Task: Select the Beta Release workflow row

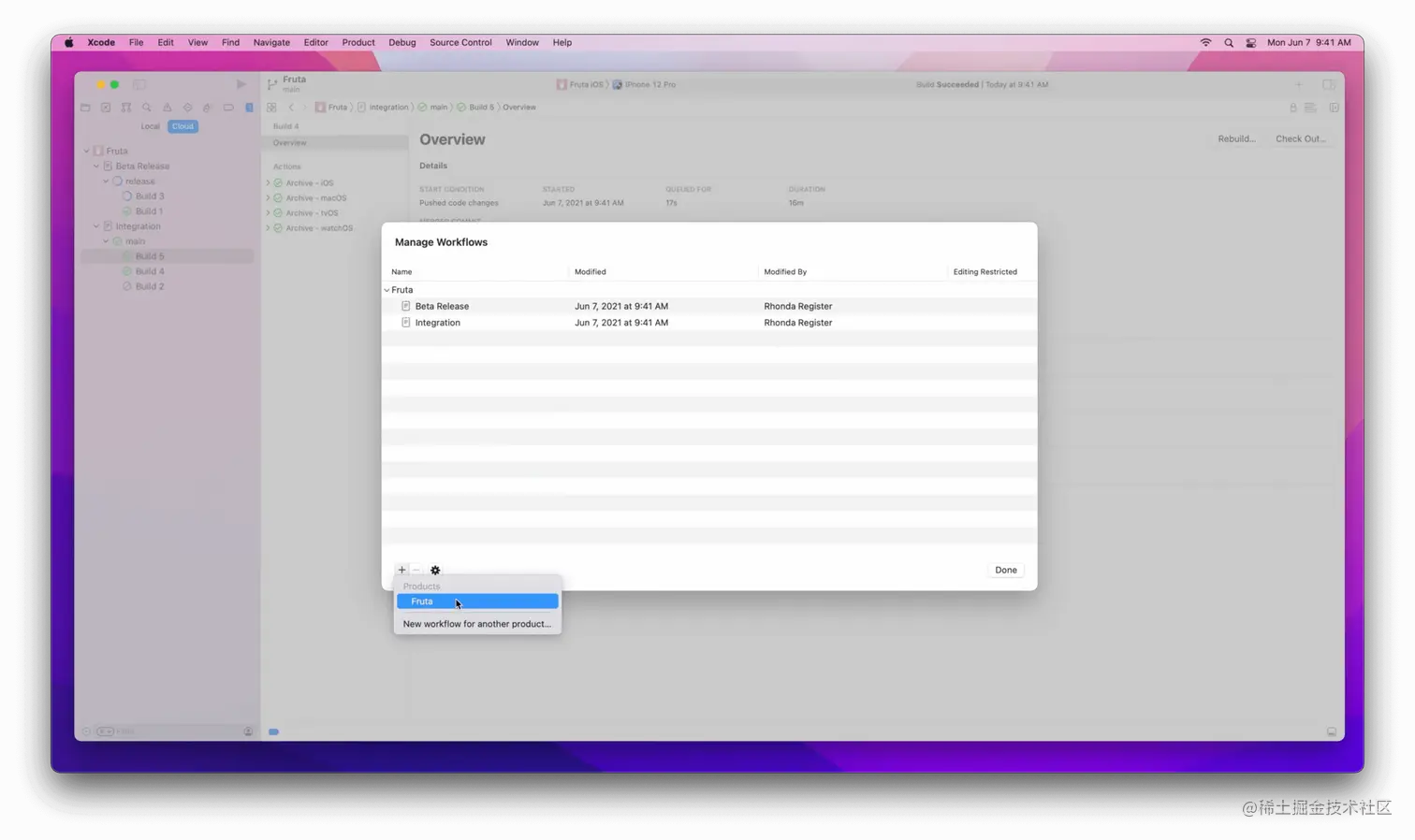Action: click(x=709, y=306)
